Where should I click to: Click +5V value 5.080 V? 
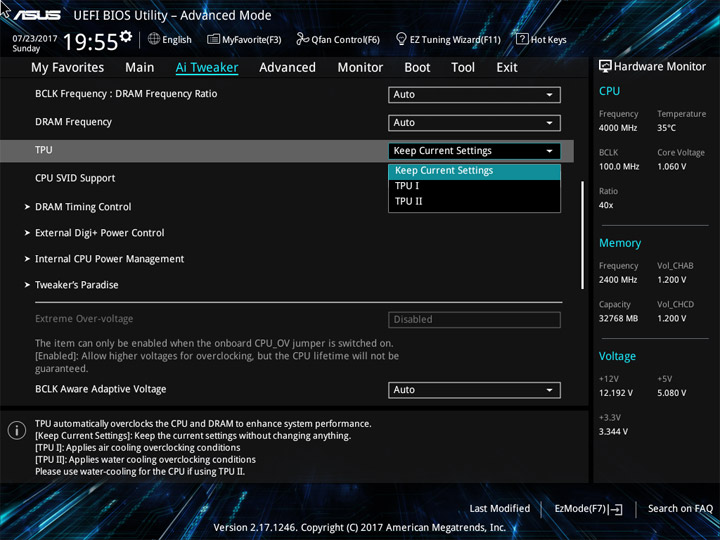point(671,393)
